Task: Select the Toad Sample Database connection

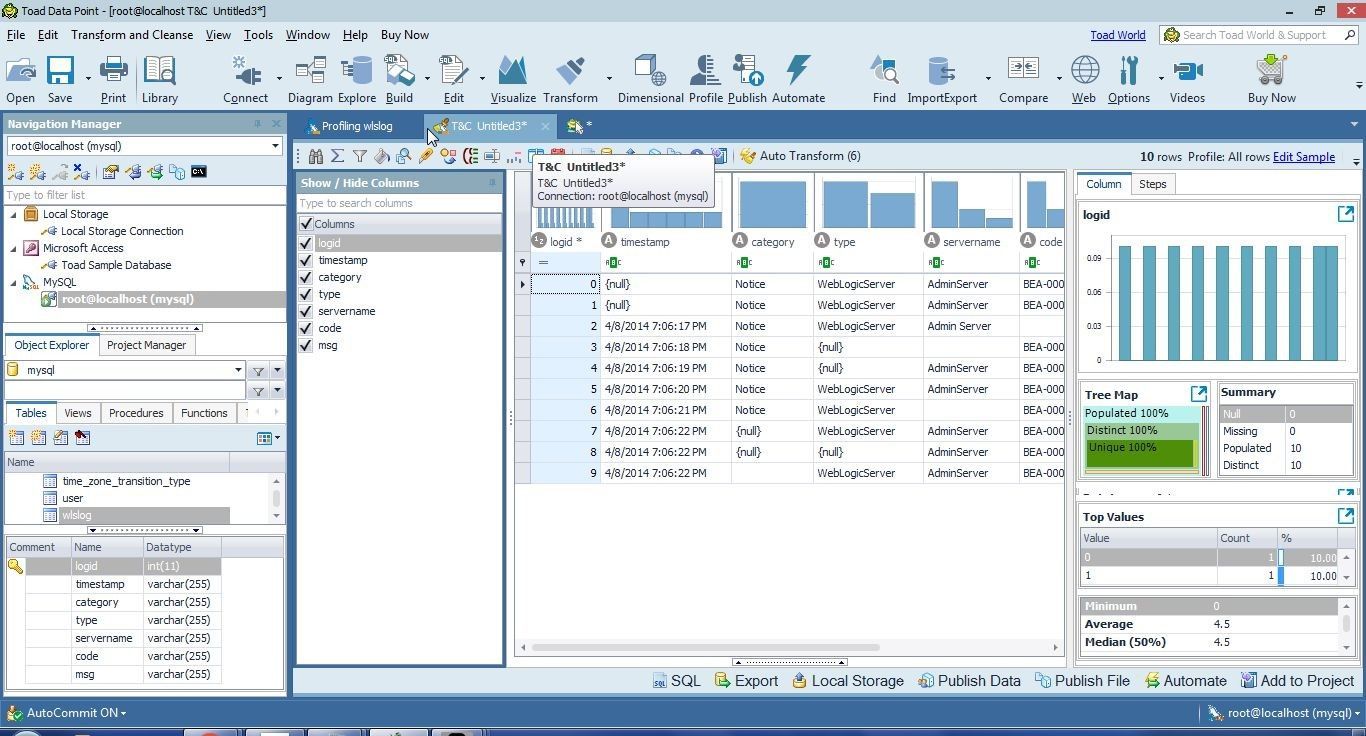Action: click(x=116, y=265)
